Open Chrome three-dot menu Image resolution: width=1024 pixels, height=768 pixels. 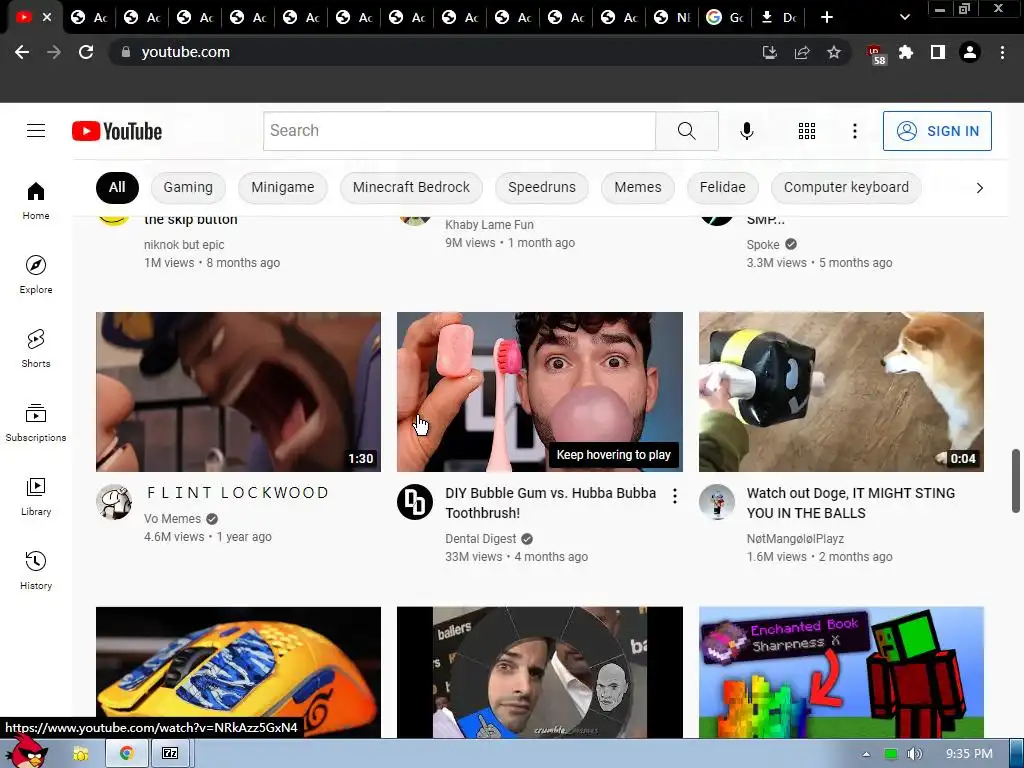point(1002,52)
